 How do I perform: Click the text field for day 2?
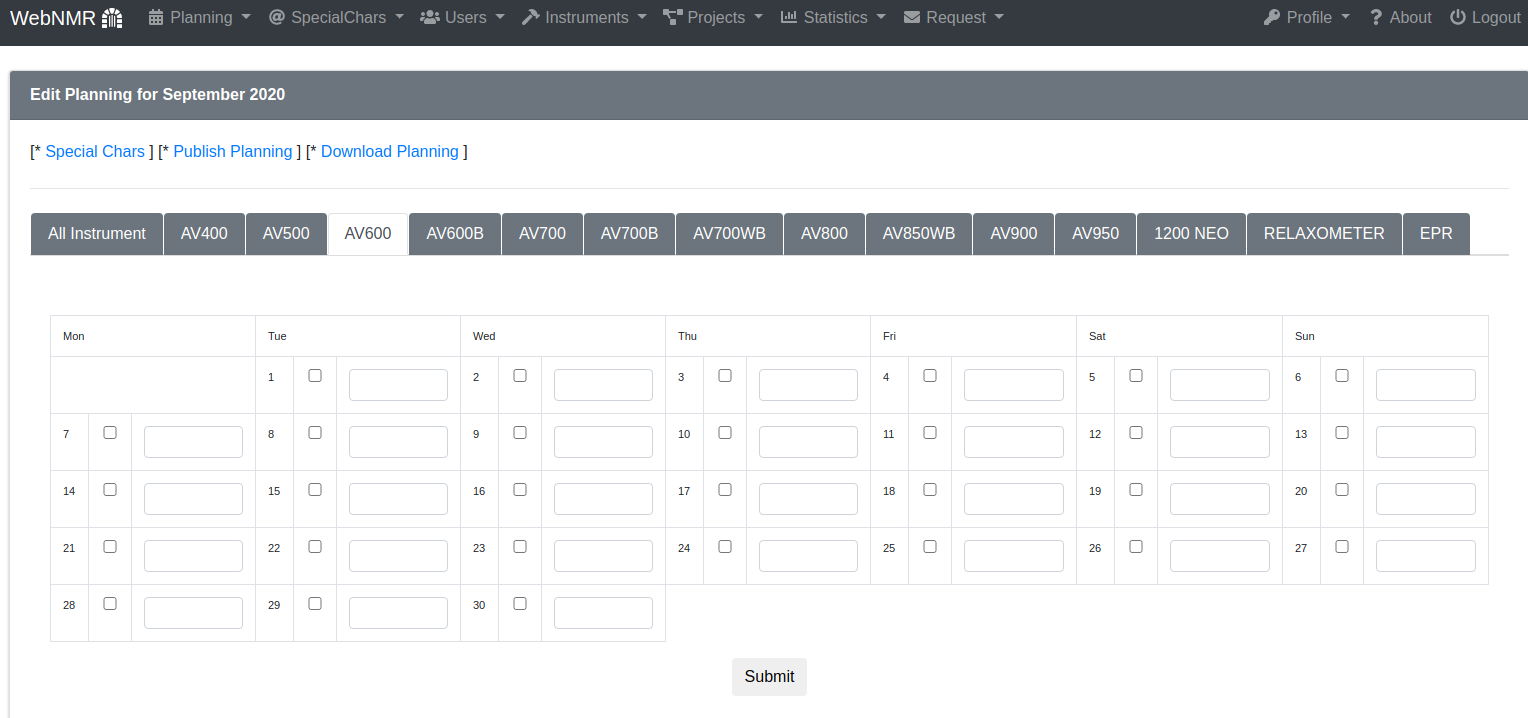[x=603, y=385]
